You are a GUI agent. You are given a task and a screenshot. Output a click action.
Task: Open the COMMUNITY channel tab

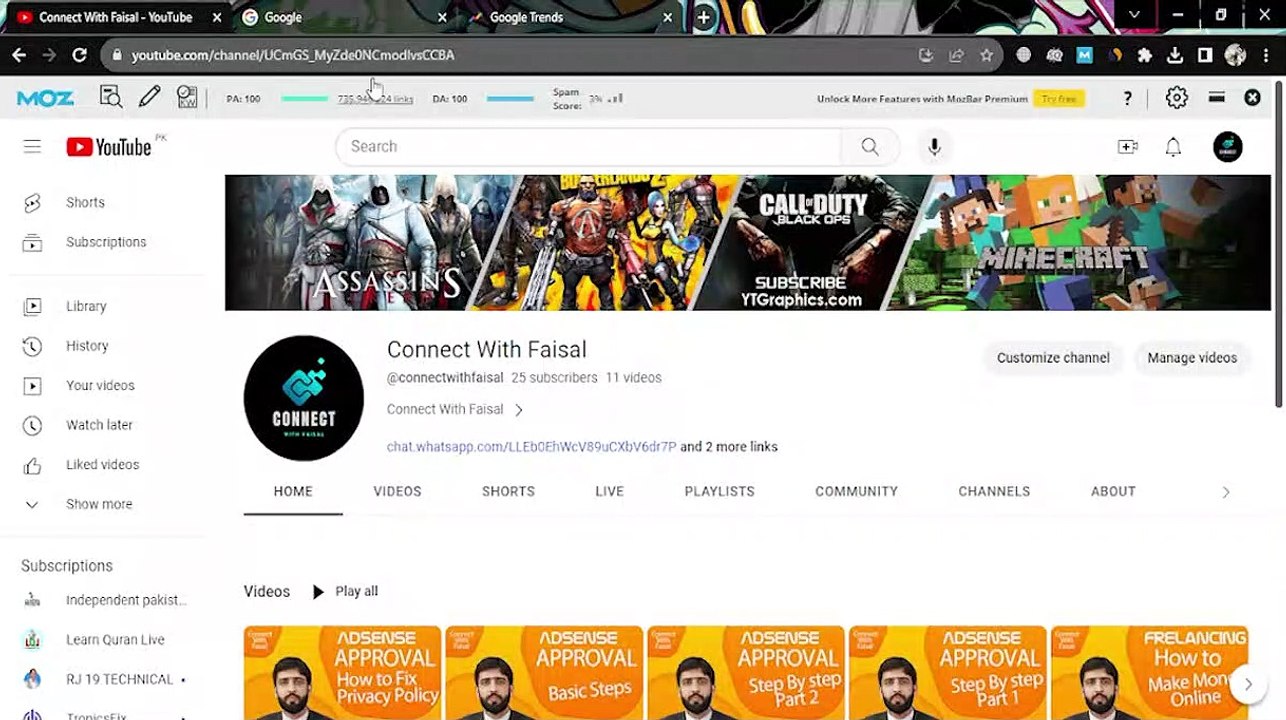pos(856,491)
